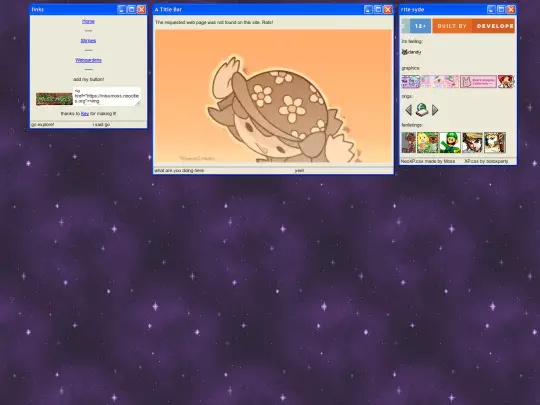
Task: Open the pink floral graphics button
Action: [x=440, y=82]
